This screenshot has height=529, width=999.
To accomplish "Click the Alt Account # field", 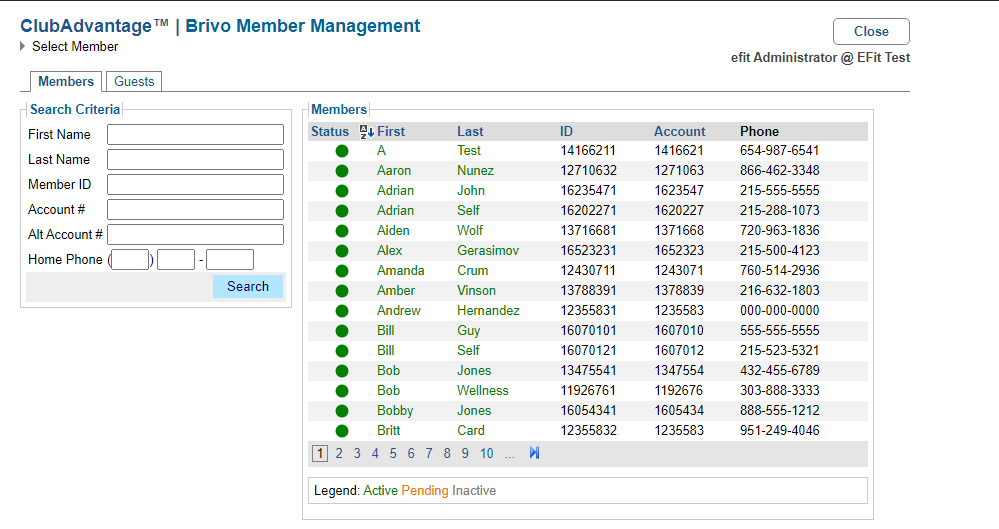I will pos(195,234).
